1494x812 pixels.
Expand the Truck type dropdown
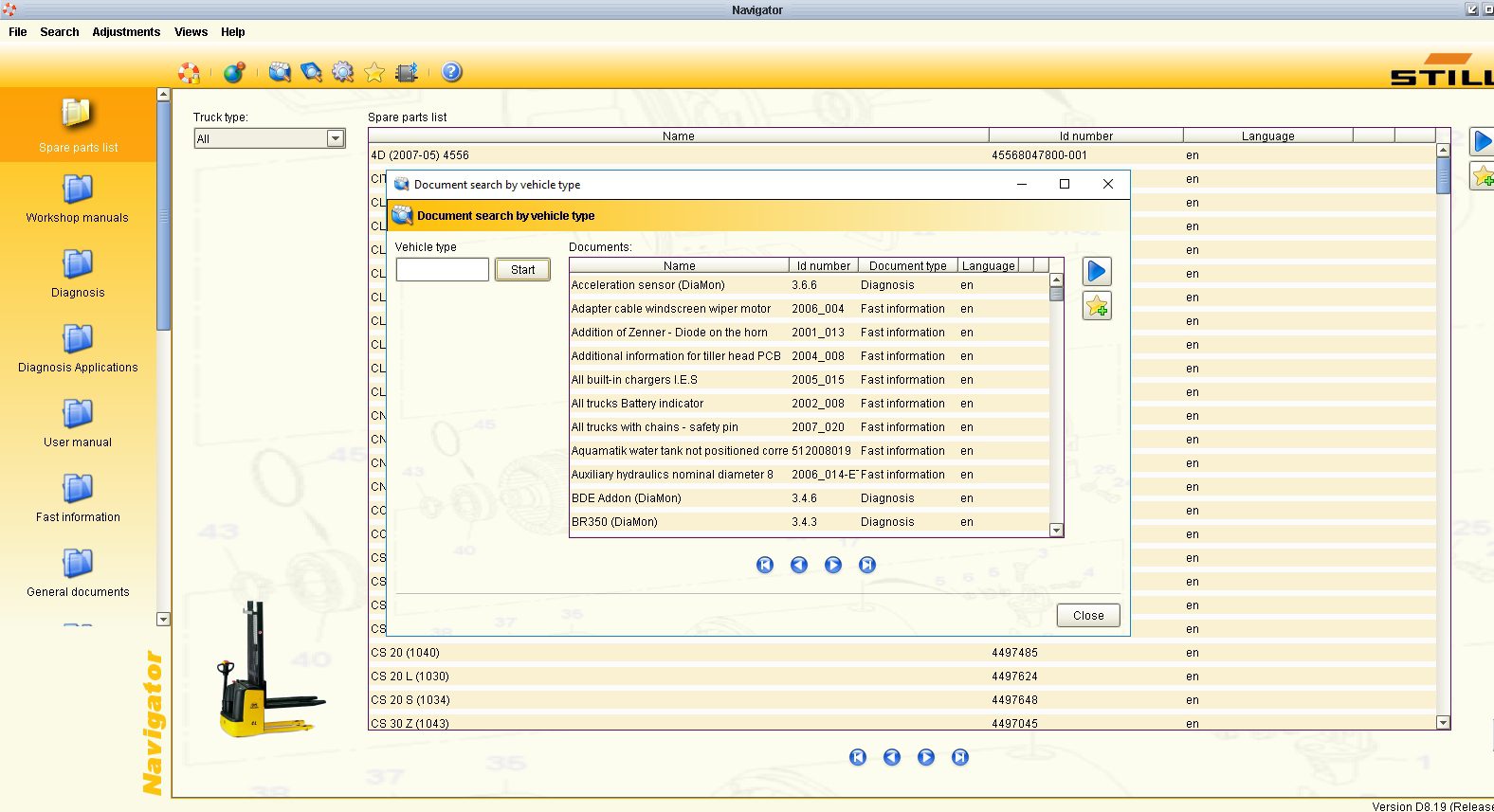335,139
